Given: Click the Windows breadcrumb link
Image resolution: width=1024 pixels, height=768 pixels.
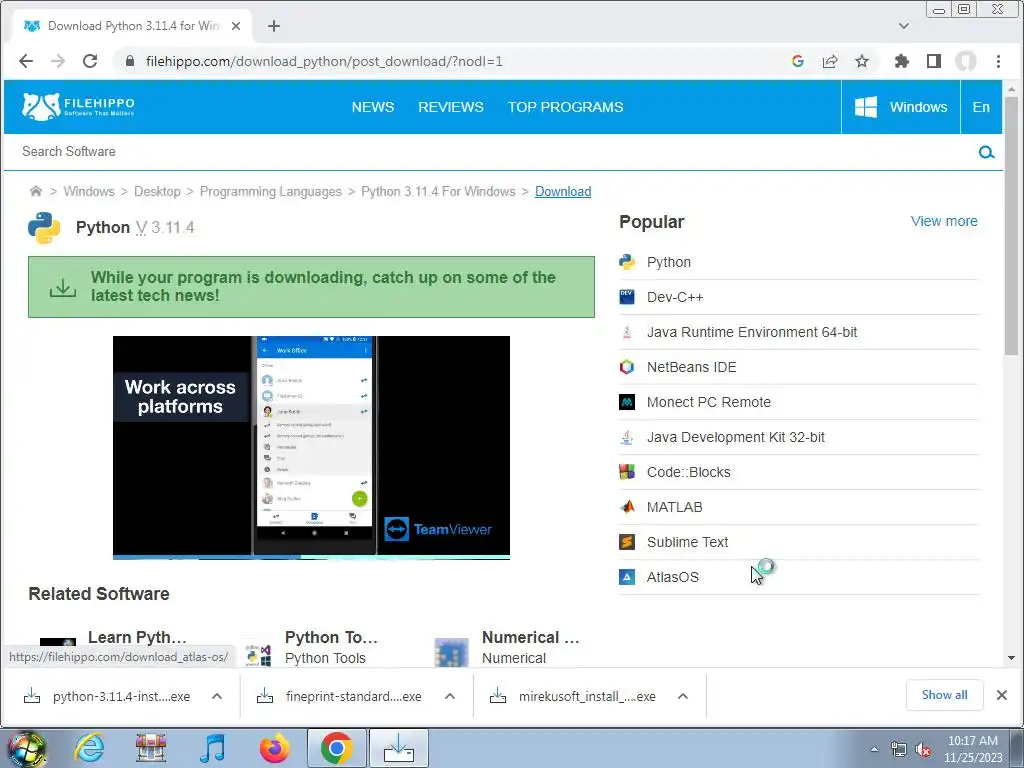Looking at the screenshot, I should click(x=89, y=191).
